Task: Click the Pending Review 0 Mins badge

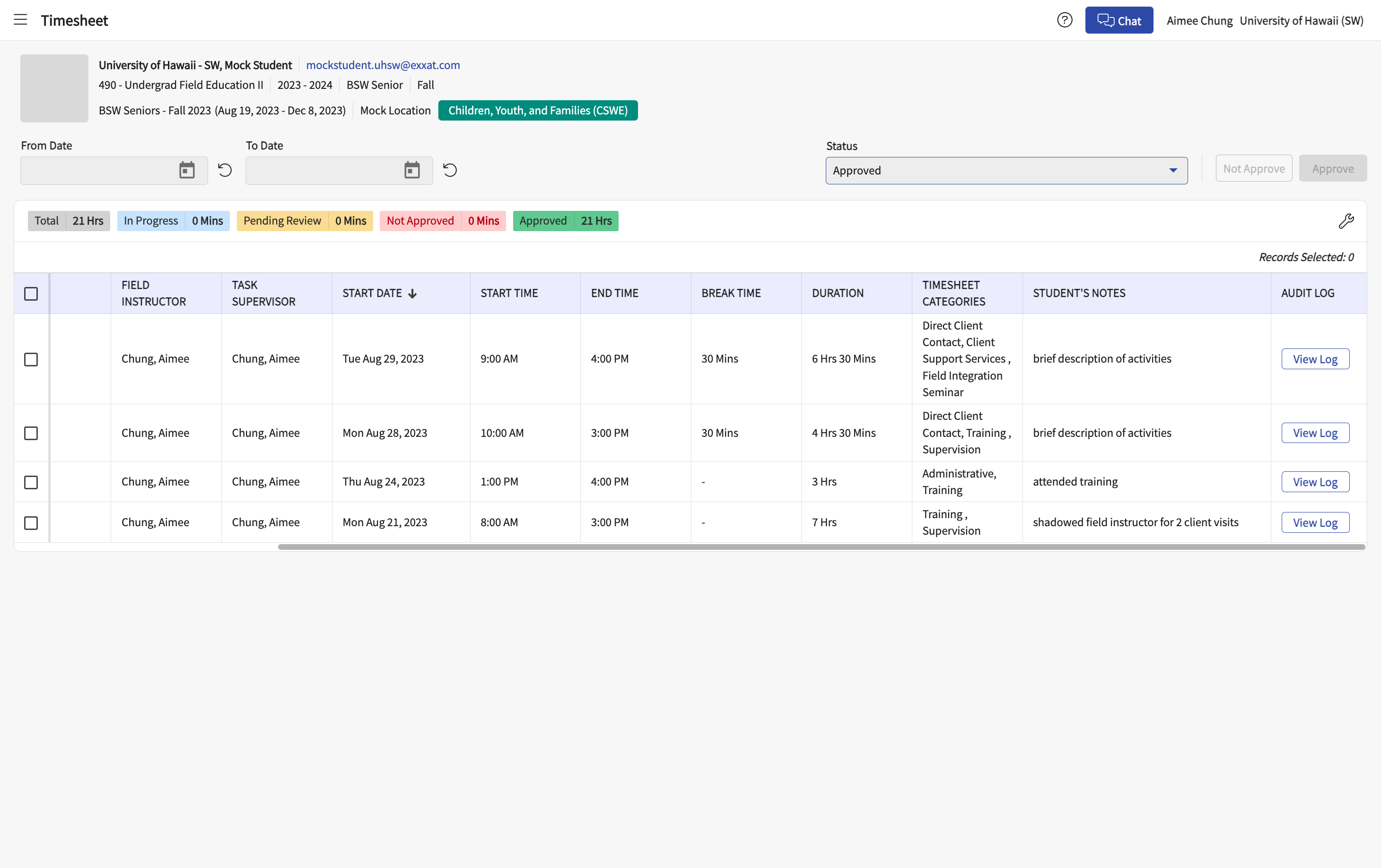Action: (x=305, y=221)
